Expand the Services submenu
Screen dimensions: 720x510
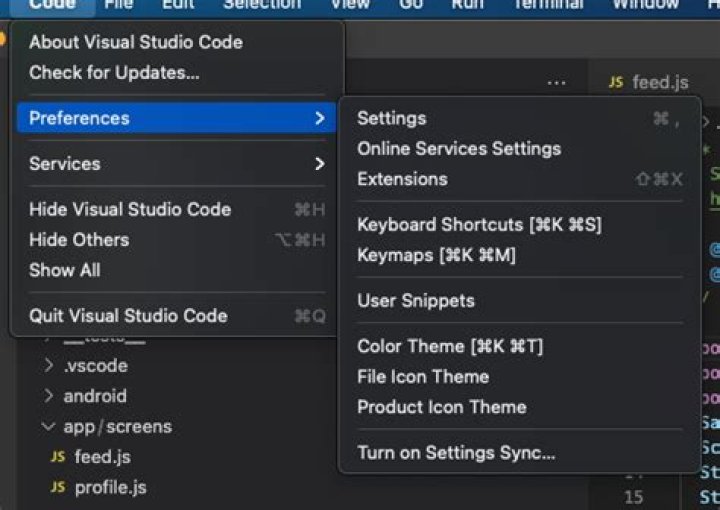[177, 164]
